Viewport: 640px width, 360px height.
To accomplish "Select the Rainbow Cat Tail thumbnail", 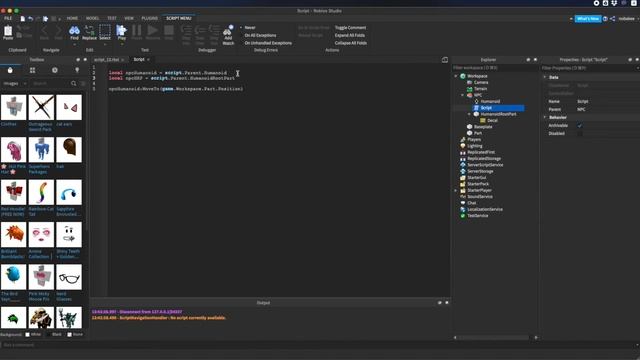I will point(41,192).
